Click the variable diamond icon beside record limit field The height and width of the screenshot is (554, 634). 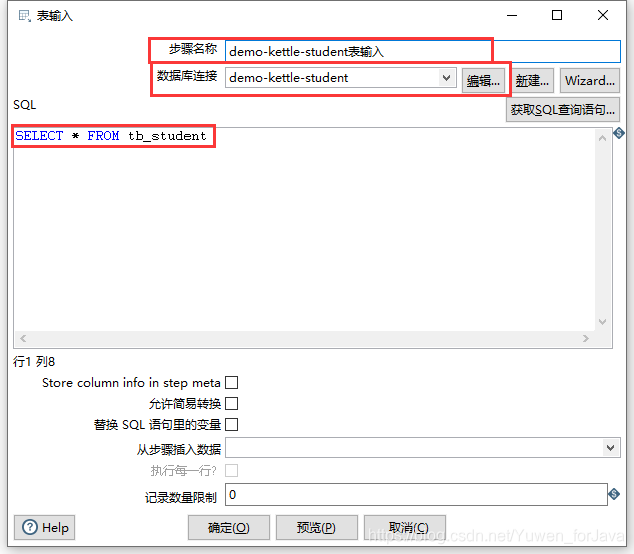pyautogui.click(x=614, y=494)
